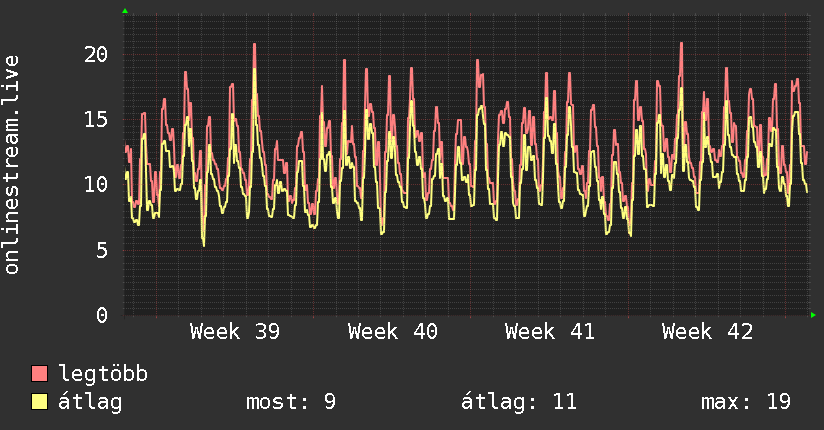The image size is (824, 430).
Task: Click the y-axis value 20
Action: coord(96,54)
